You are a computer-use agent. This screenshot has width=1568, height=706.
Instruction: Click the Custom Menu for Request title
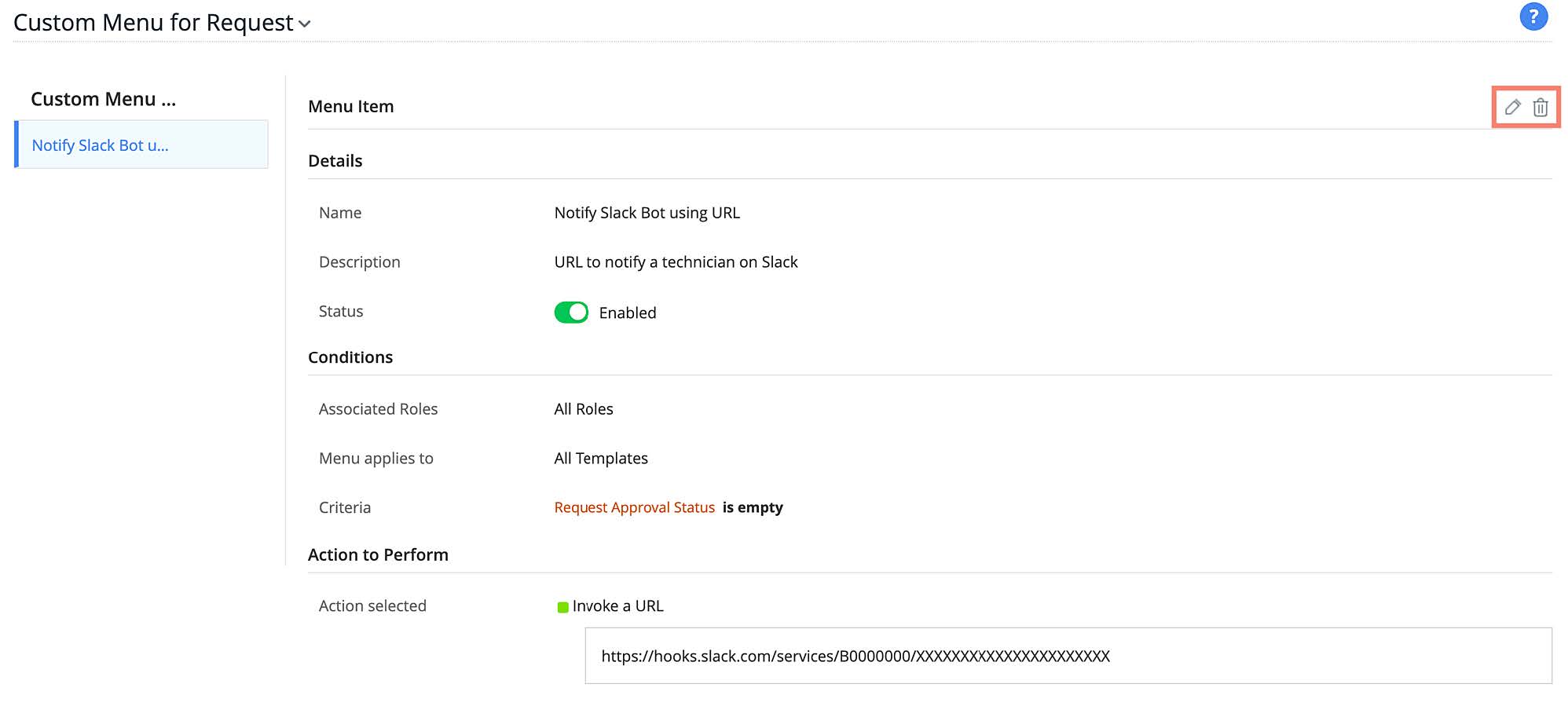153,23
